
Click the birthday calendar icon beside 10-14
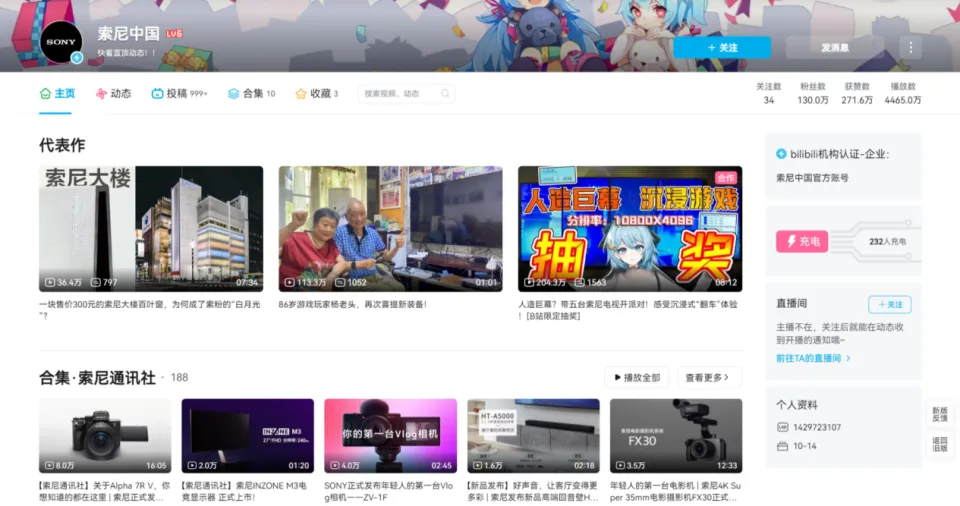click(782, 446)
